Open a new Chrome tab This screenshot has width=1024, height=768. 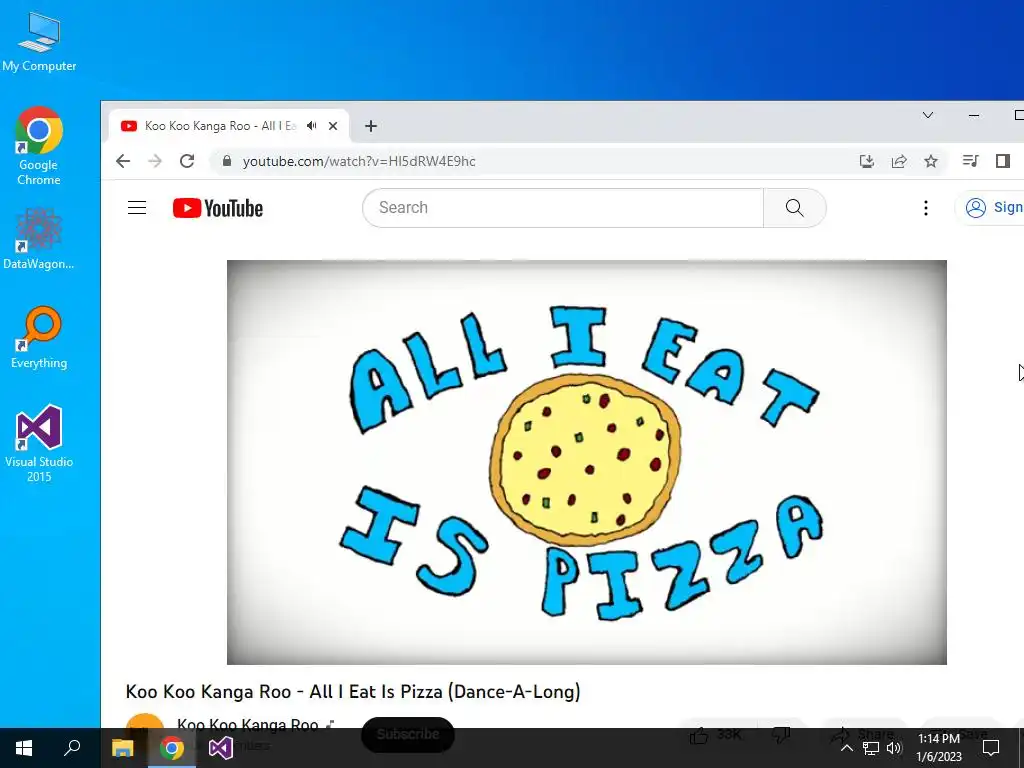coord(371,126)
